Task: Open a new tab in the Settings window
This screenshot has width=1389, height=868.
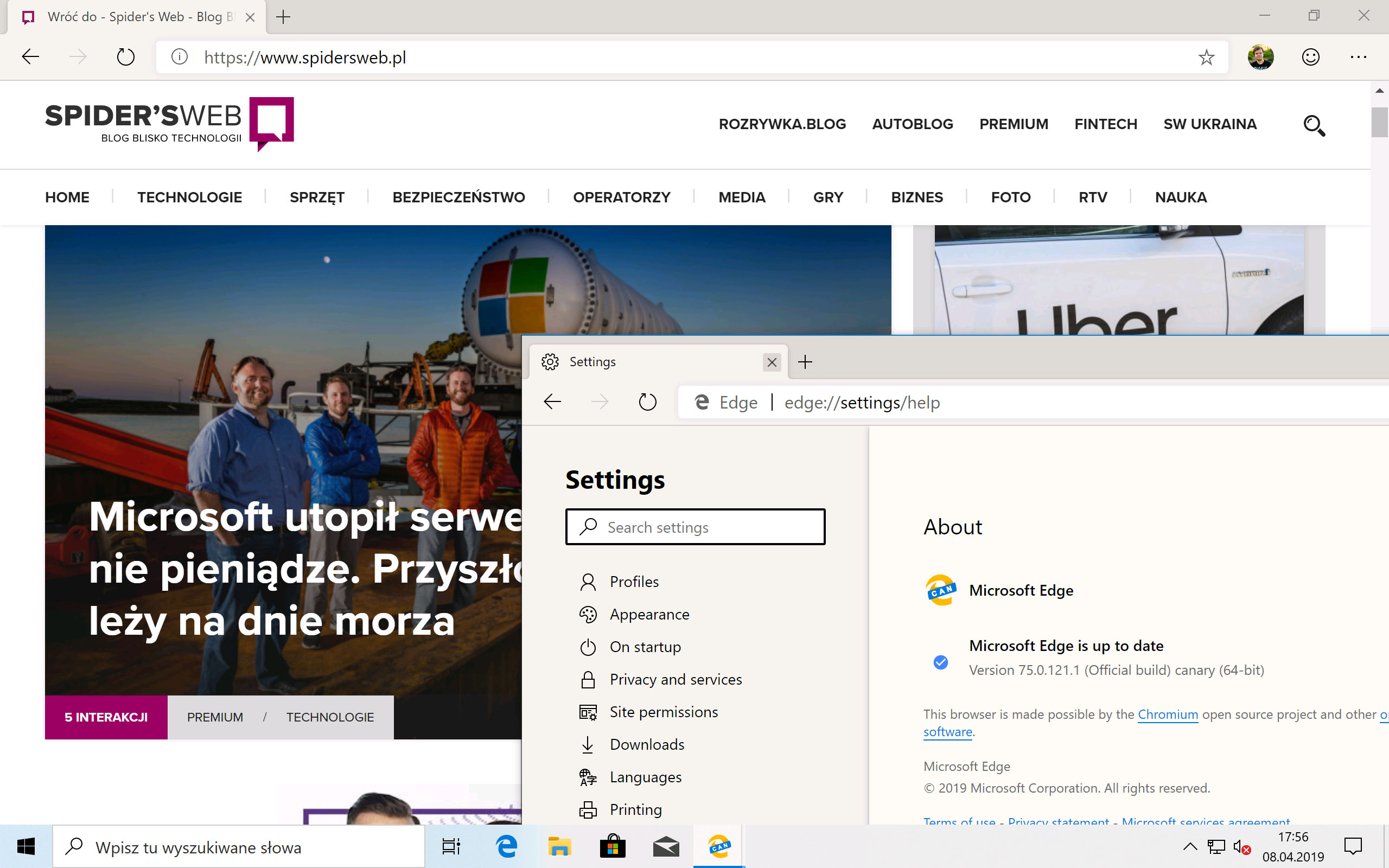Action: (805, 362)
